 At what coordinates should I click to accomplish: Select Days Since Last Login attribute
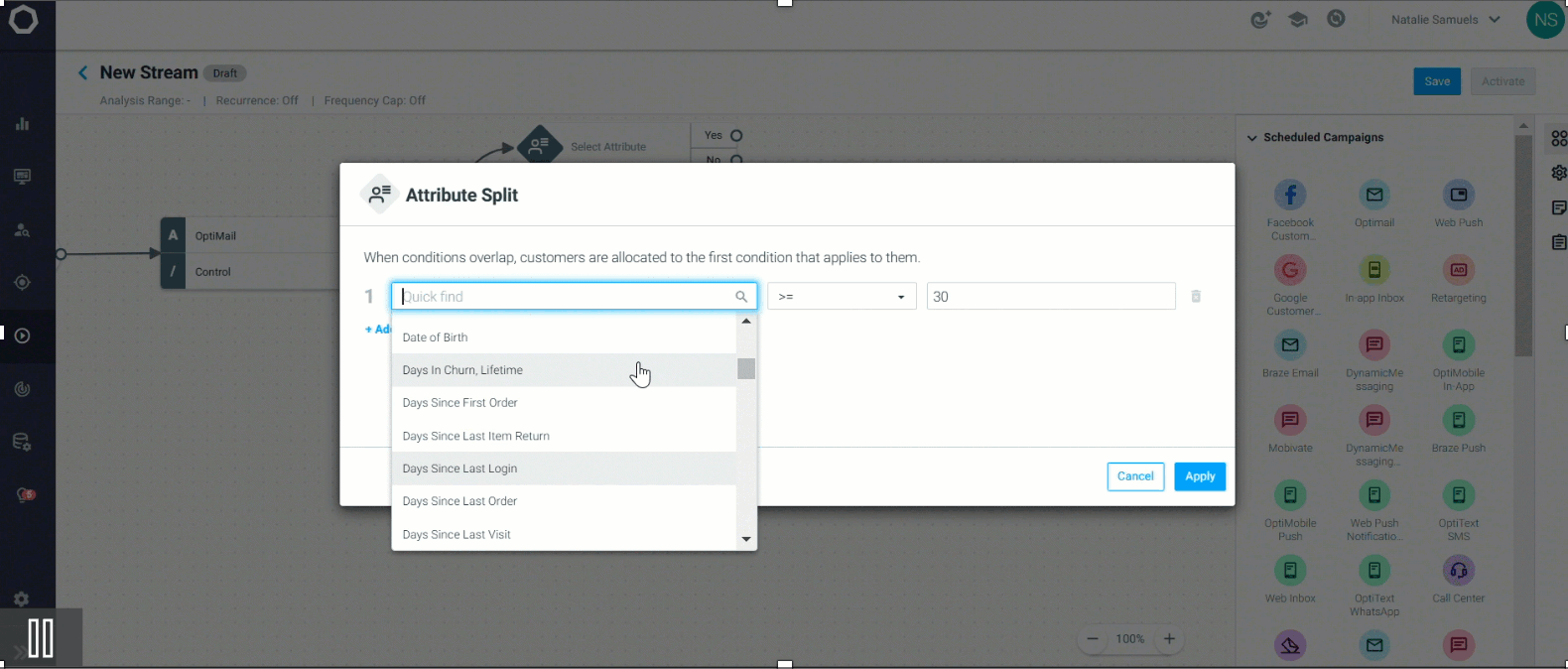coord(564,468)
